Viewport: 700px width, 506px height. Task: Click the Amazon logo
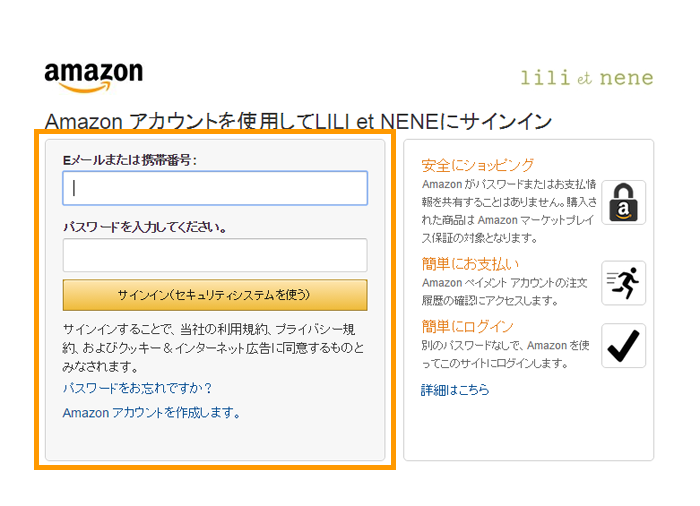93,78
